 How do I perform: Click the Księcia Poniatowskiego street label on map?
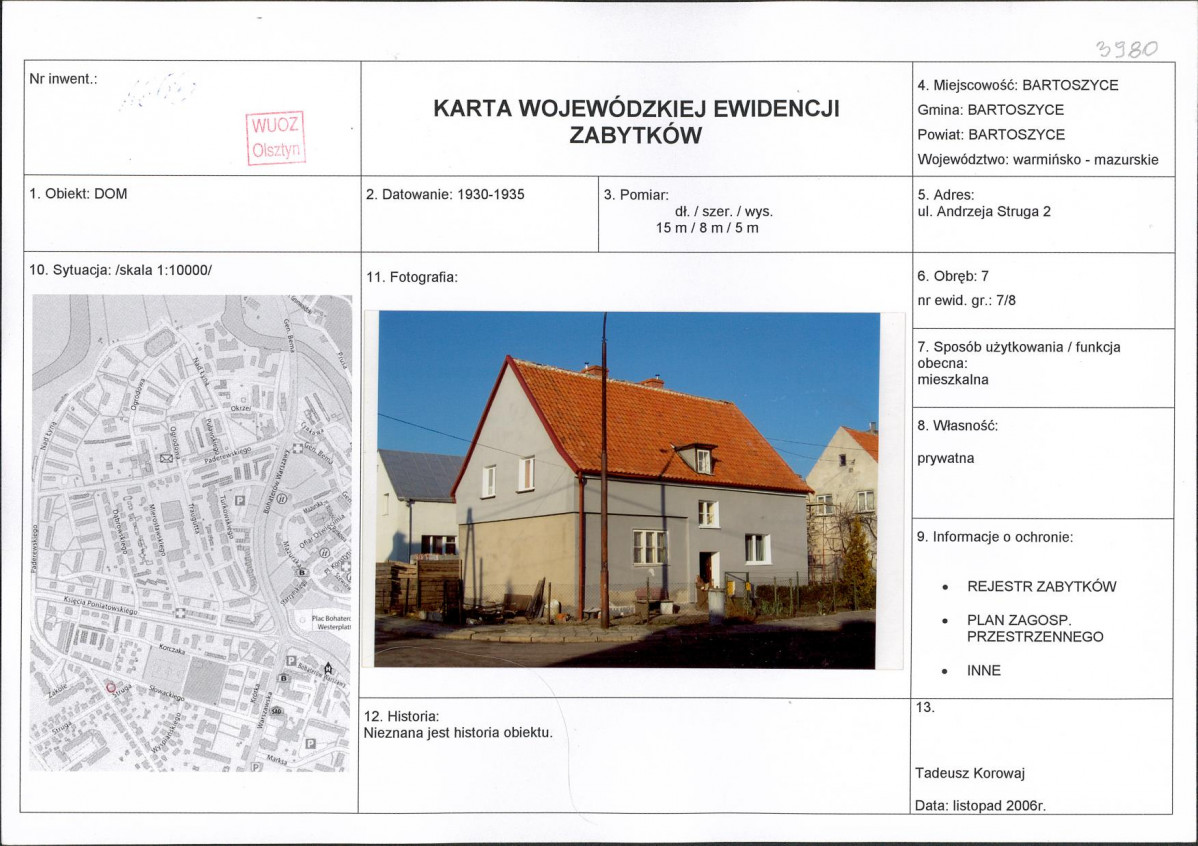pyautogui.click(x=101, y=605)
